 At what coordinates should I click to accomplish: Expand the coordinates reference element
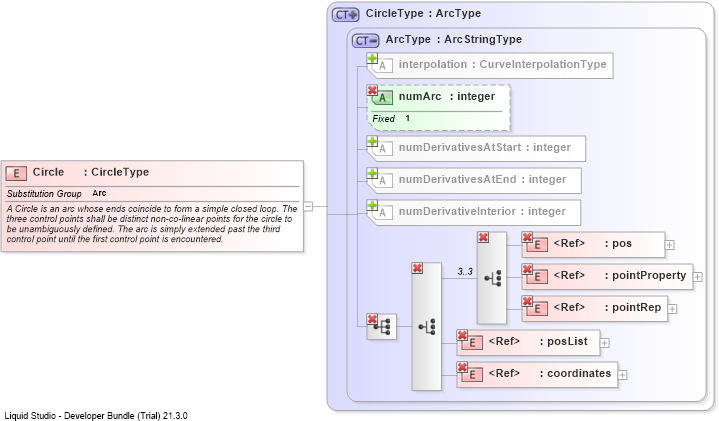(622, 375)
